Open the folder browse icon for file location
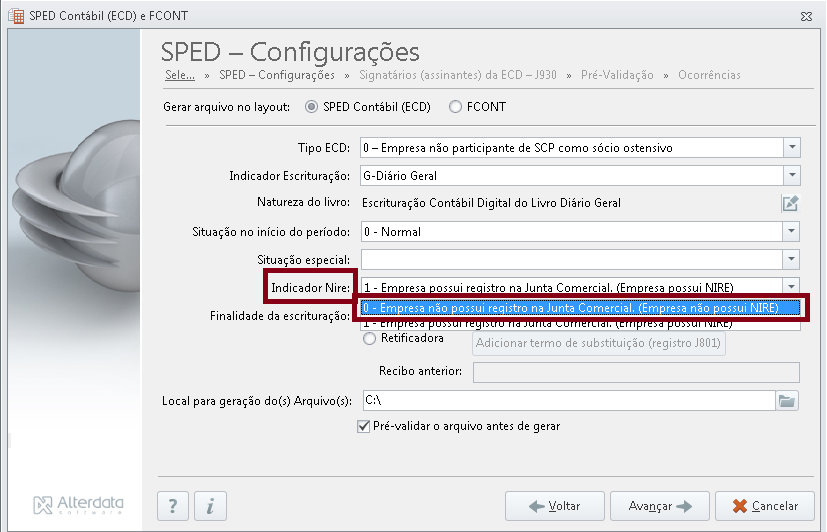This screenshot has width=827, height=532. click(x=787, y=401)
